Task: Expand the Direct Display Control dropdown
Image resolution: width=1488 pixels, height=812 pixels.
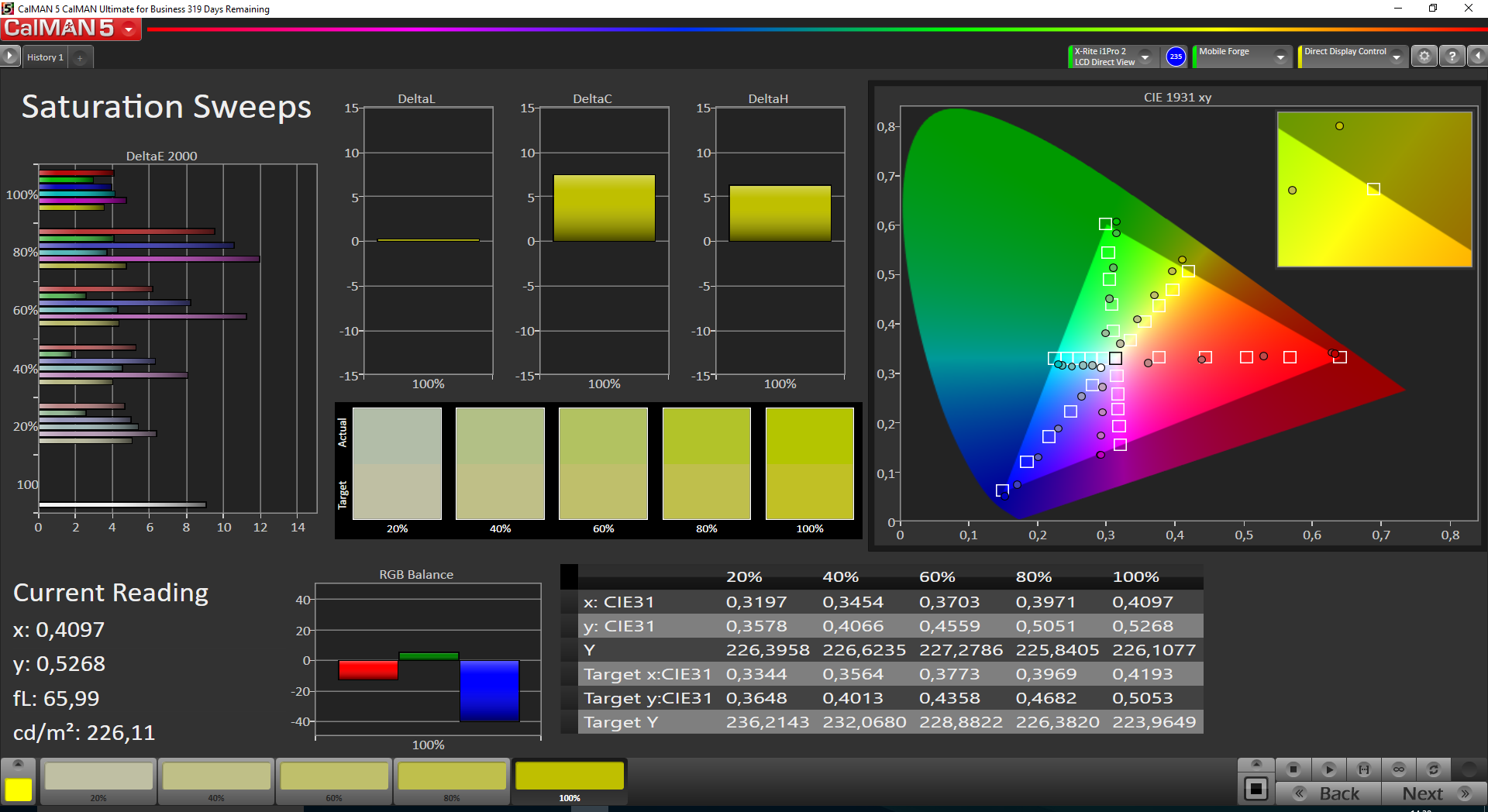Action: click(x=1396, y=57)
